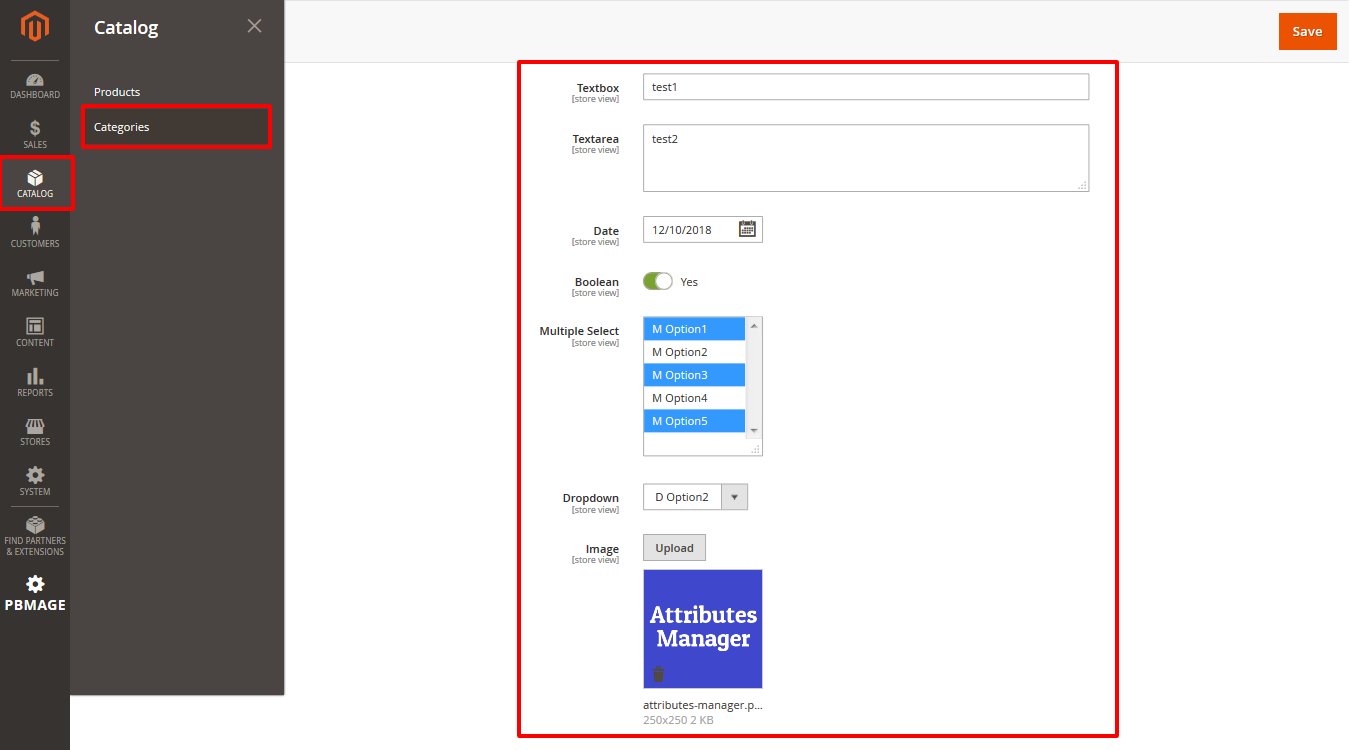Select M Option1 in the list
The height and width of the screenshot is (750, 1349).
pos(695,329)
